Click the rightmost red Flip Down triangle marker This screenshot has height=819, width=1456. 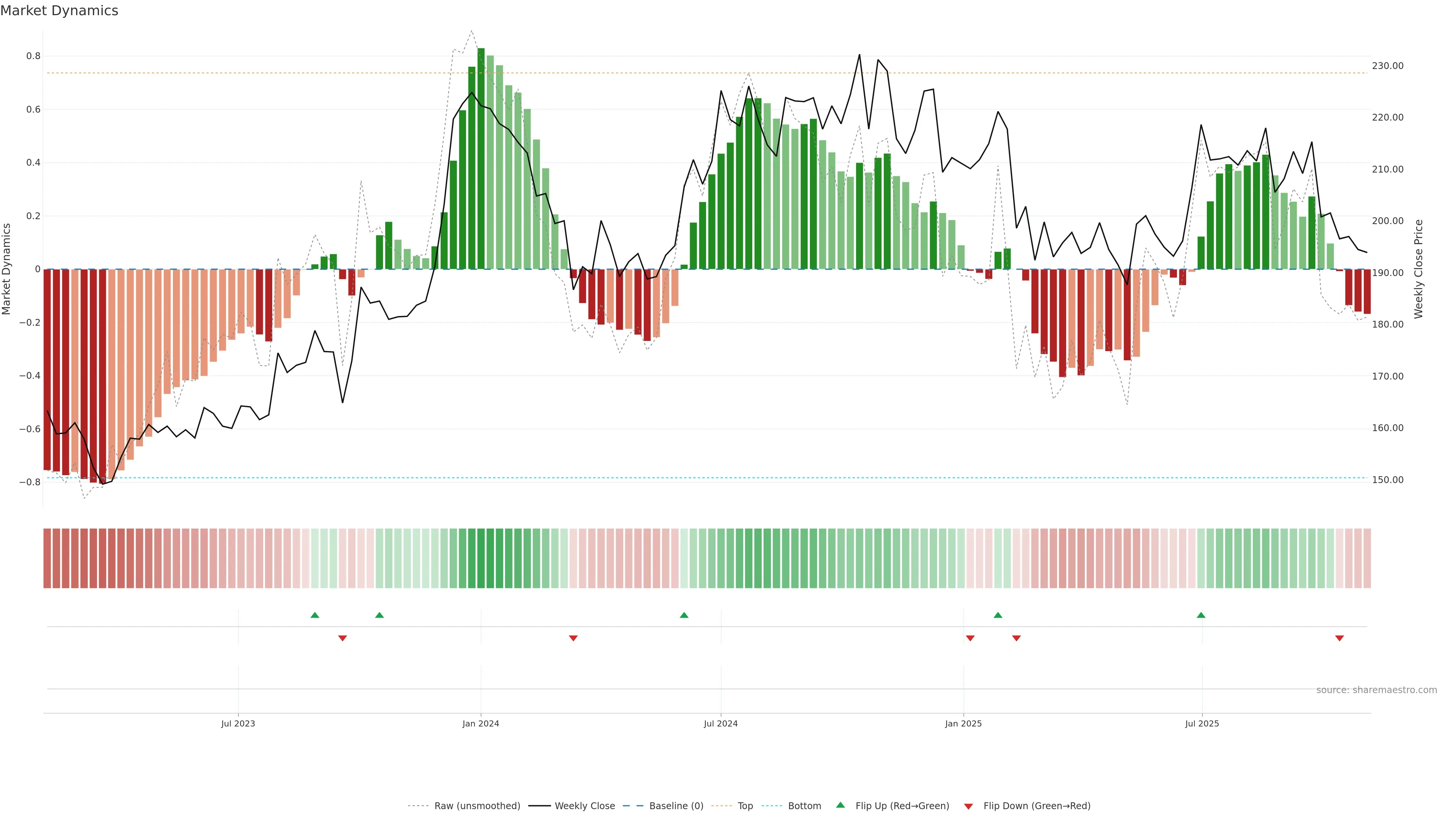pos(1340,638)
